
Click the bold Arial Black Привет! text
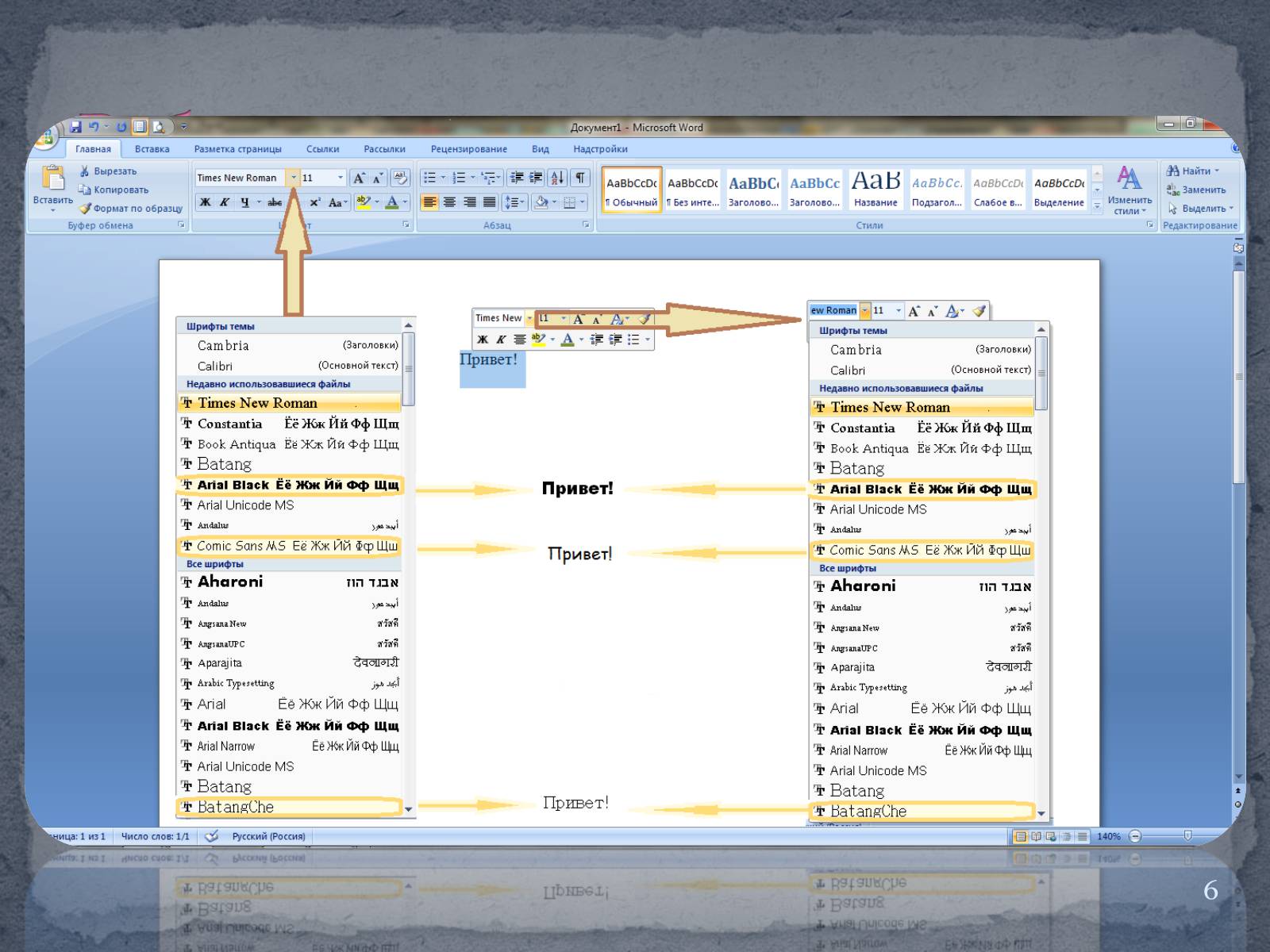577,489
